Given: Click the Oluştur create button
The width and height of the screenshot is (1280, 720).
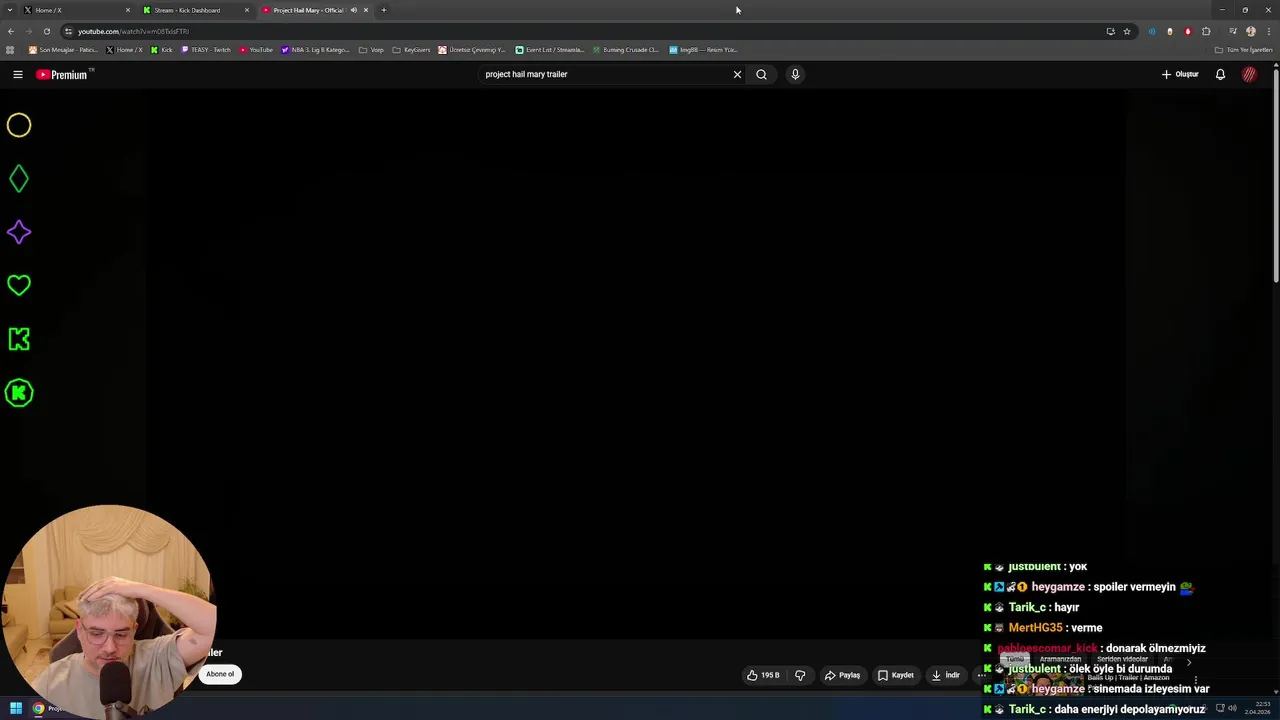Looking at the screenshot, I should point(1180,74).
